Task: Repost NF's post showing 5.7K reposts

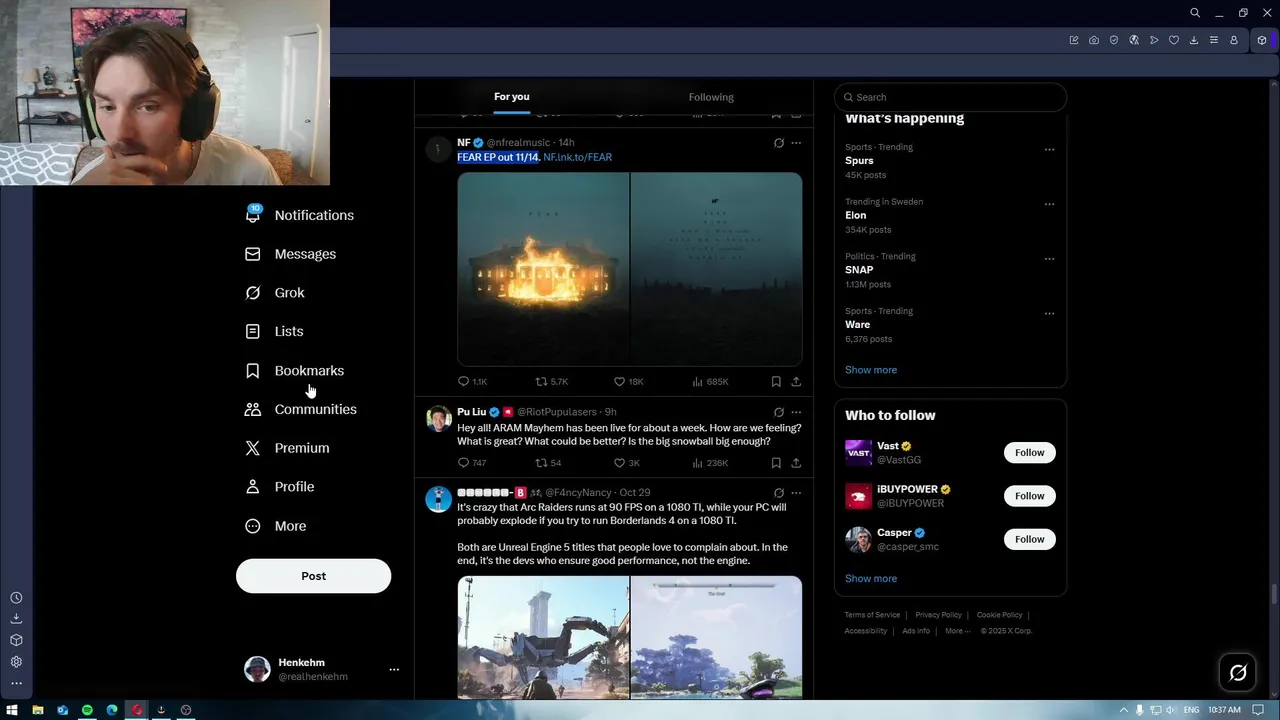Action: [552, 382]
